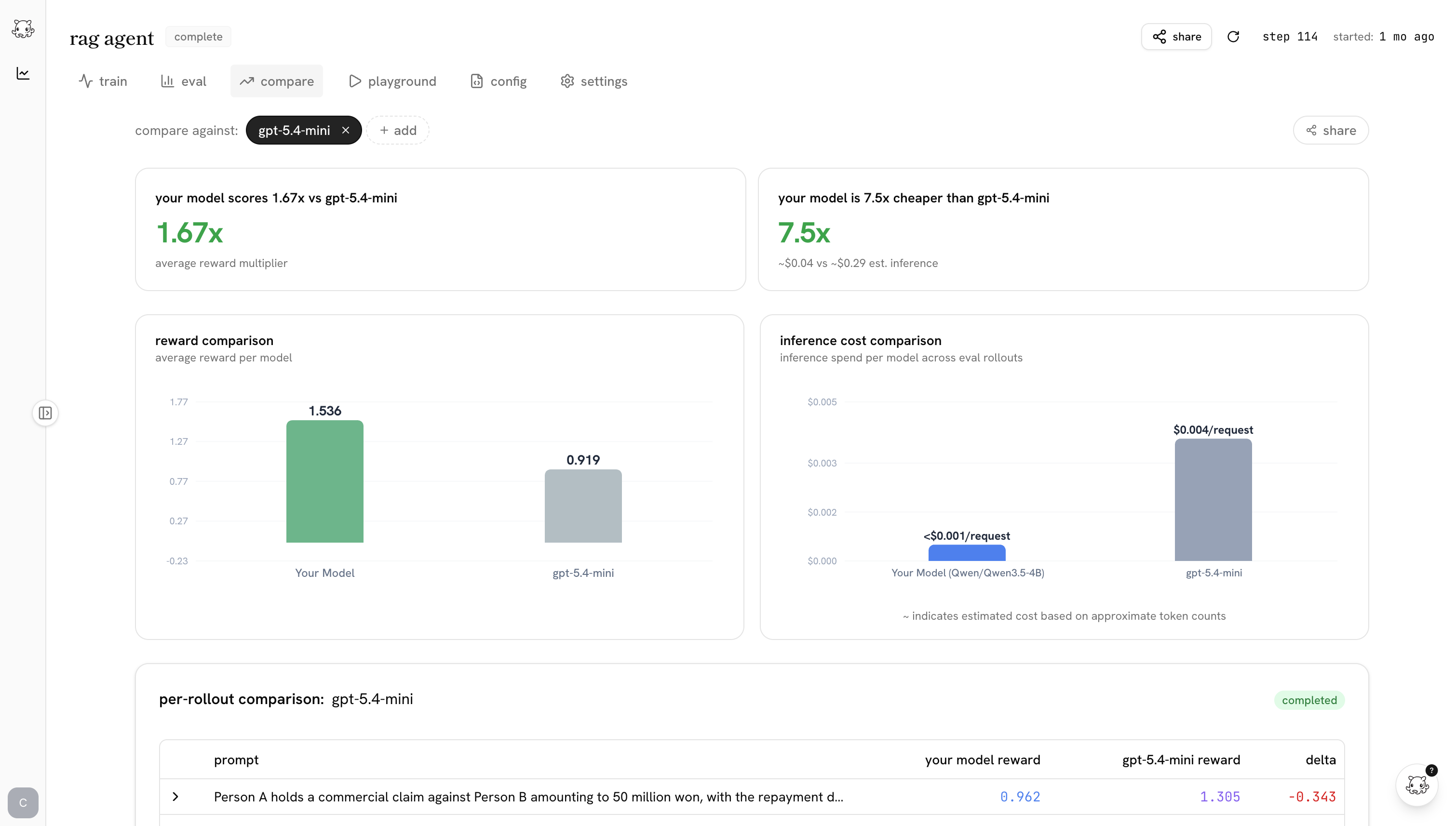Click the blue Your Model cost bar
The image size is (1456, 826).
tap(967, 553)
